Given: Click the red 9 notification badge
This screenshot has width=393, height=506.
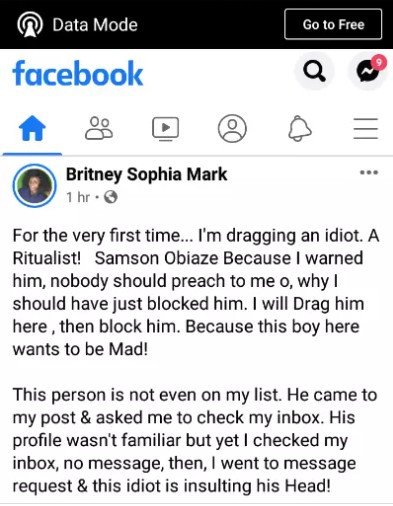Looking at the screenshot, I should 378,62.
